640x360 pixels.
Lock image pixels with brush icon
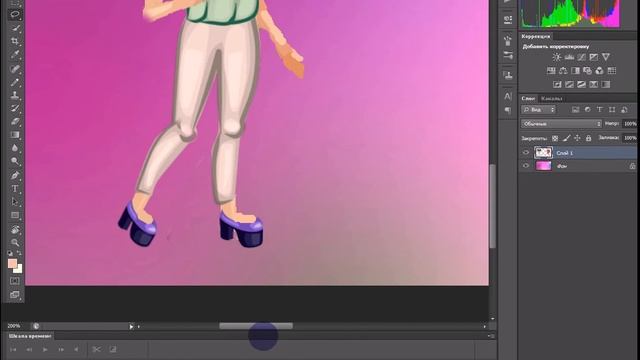[567, 138]
